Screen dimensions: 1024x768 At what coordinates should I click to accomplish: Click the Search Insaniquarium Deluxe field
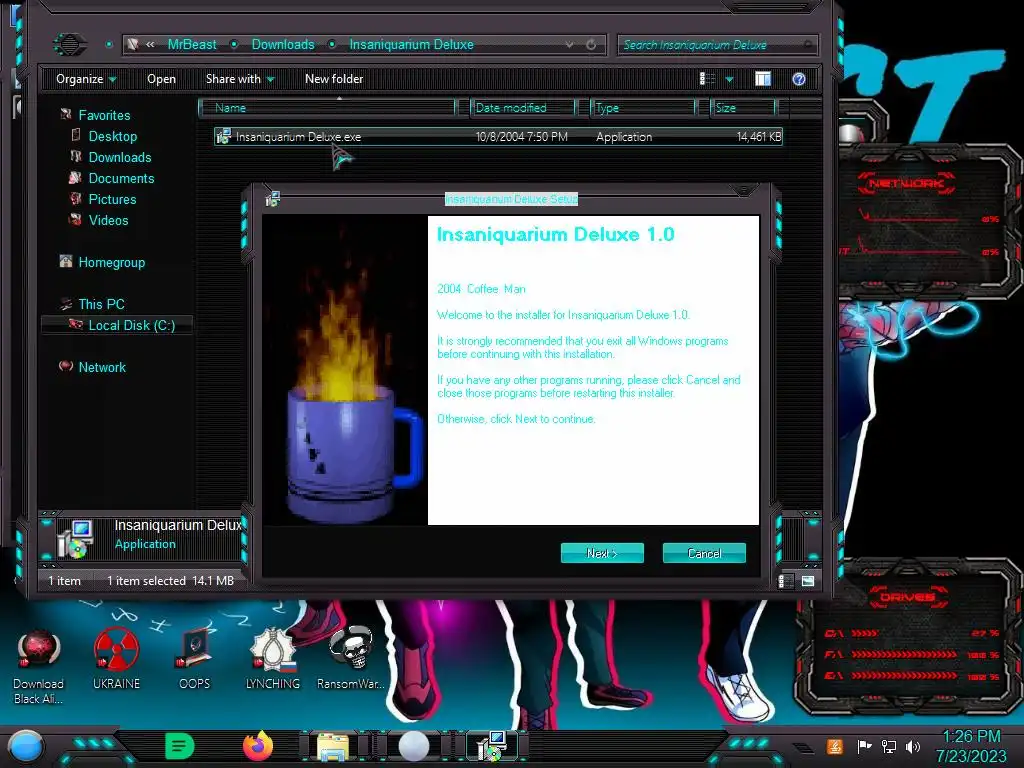[716, 44]
